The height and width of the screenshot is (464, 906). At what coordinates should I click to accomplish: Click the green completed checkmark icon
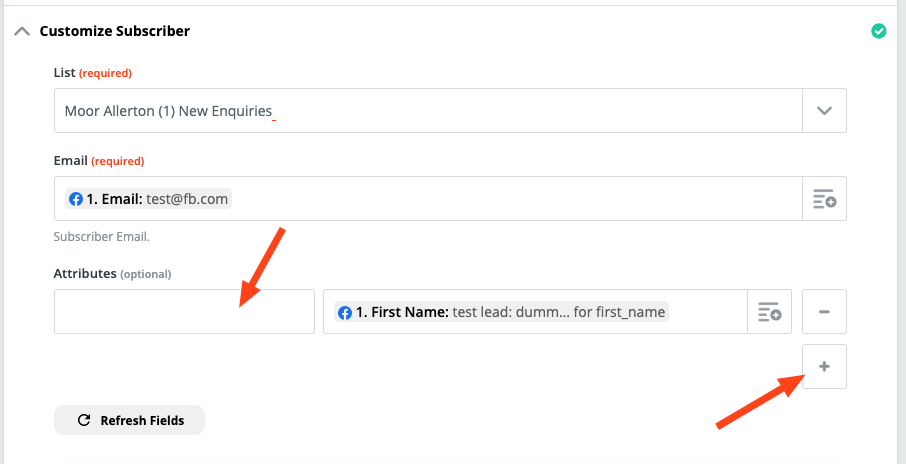point(878,31)
